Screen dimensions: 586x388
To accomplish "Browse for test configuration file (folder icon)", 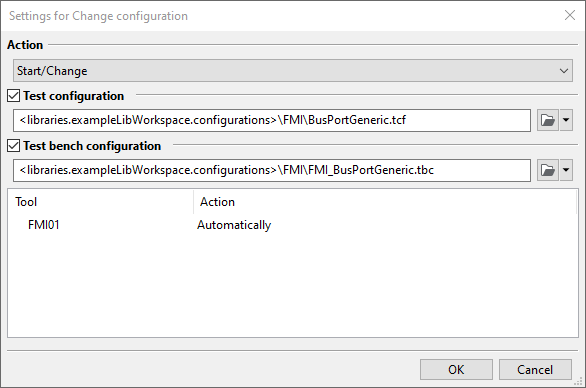I will [548, 120].
